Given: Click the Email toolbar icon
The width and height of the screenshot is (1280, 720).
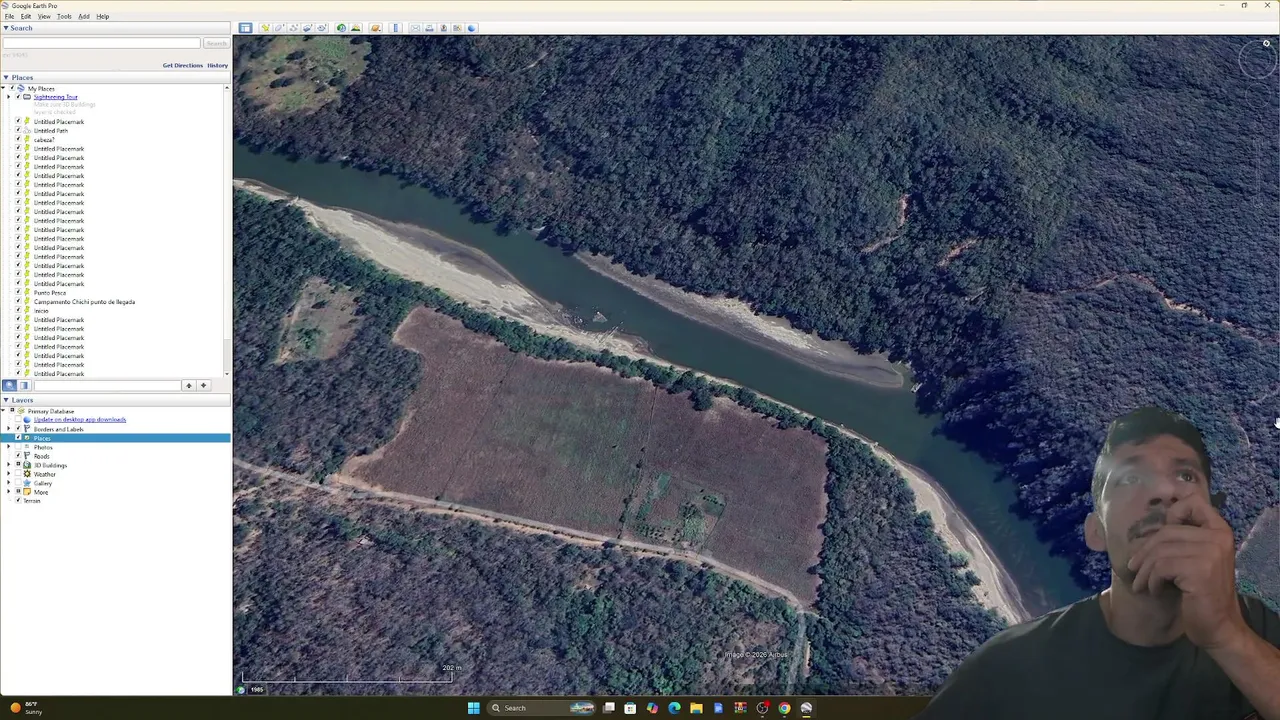Looking at the screenshot, I should [x=415, y=28].
